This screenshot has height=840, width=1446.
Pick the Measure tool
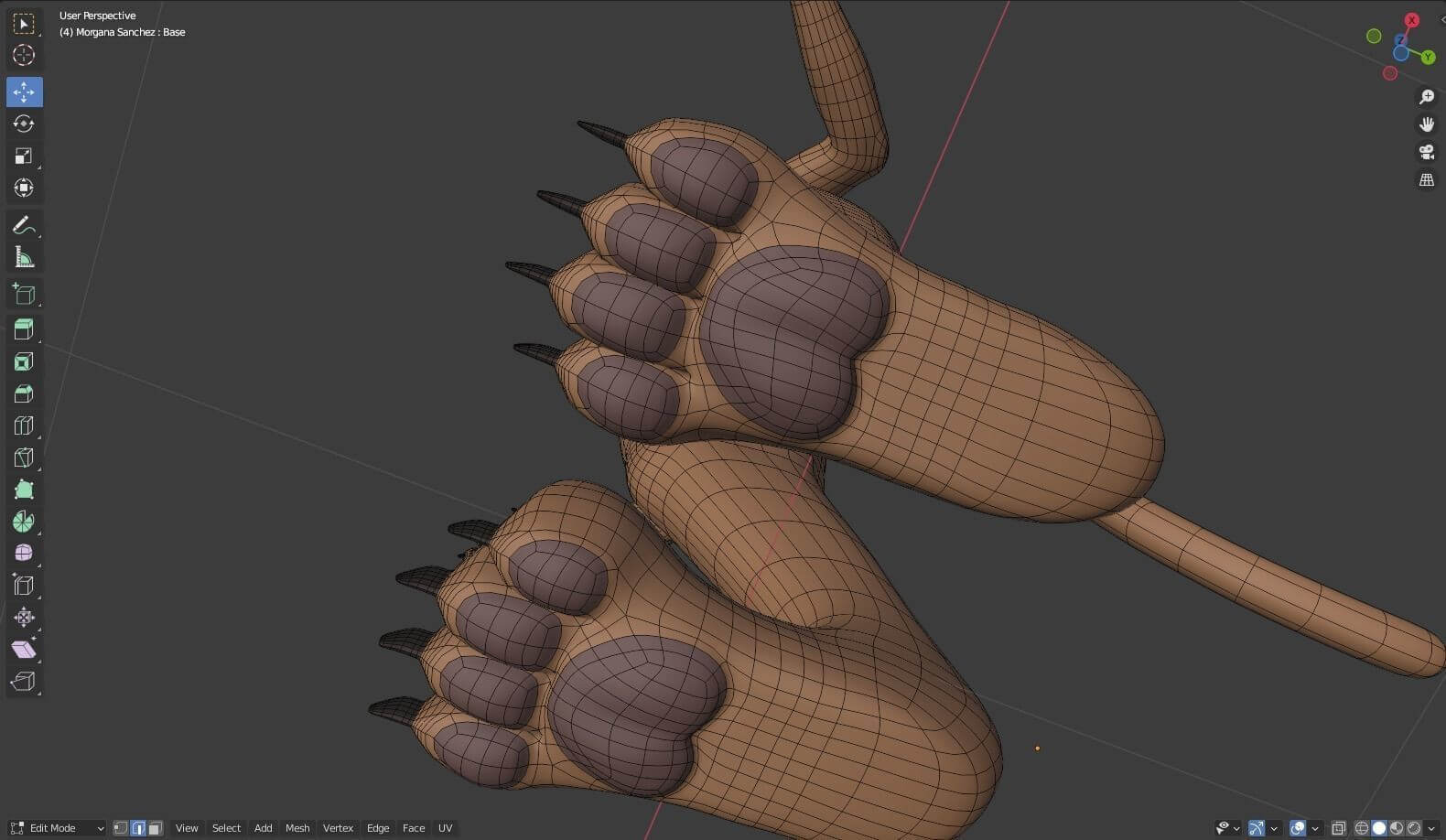[x=24, y=258]
